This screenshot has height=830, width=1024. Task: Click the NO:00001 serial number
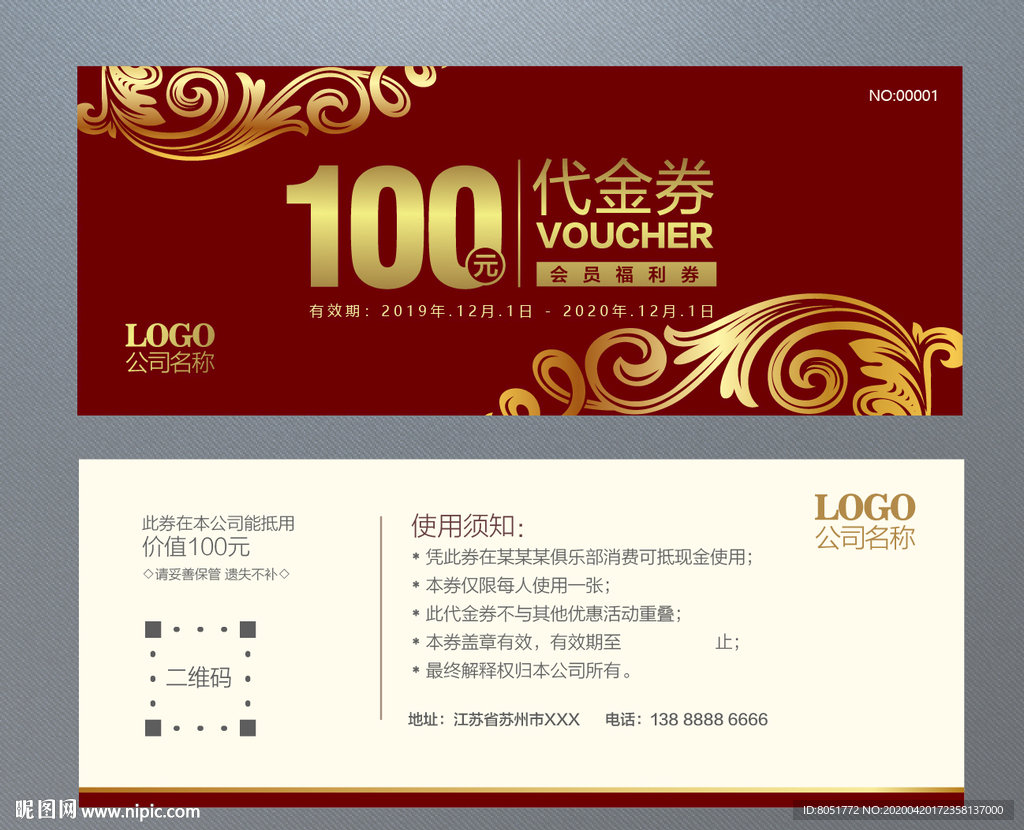pos(903,95)
